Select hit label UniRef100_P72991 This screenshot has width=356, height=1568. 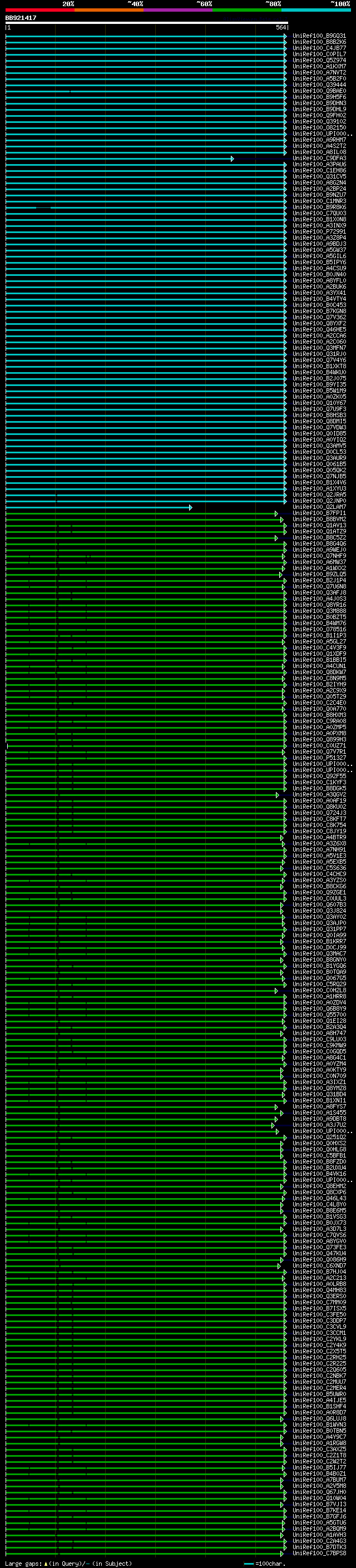[x=319, y=232]
